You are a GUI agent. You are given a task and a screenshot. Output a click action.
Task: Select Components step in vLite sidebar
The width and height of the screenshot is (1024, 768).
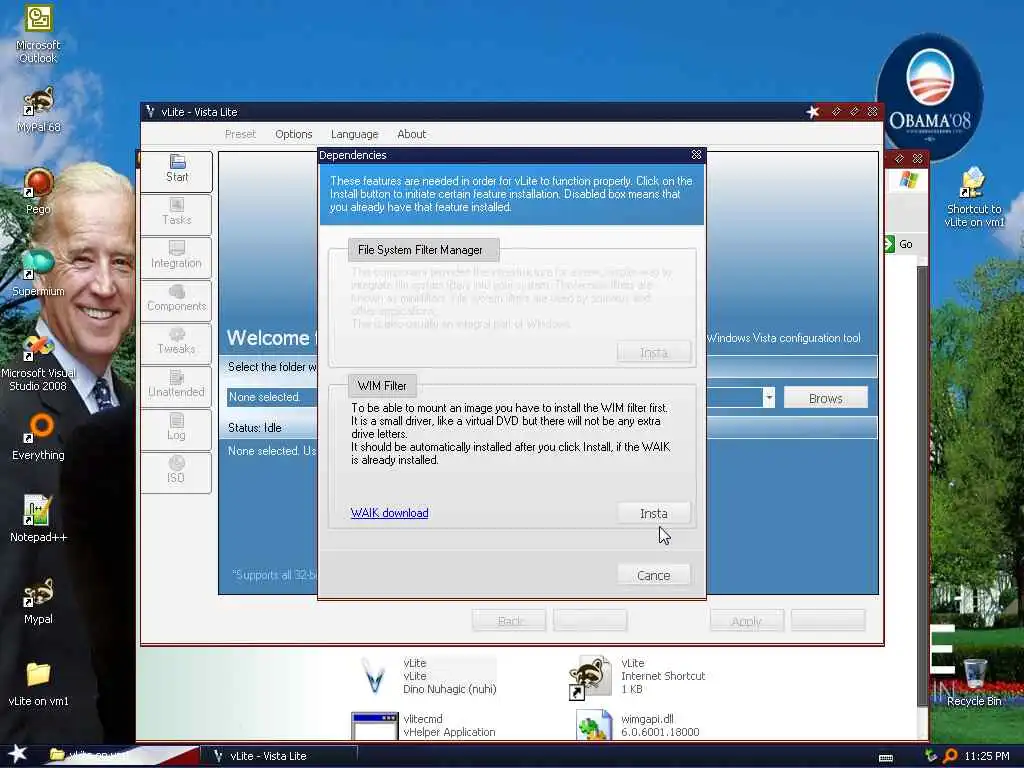[176, 300]
